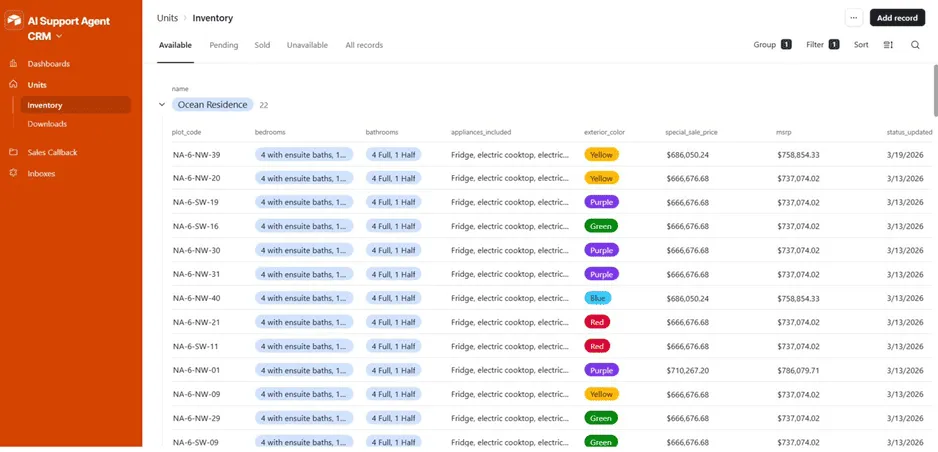
Task: Open Inboxes in the sidebar
Action: (x=41, y=173)
